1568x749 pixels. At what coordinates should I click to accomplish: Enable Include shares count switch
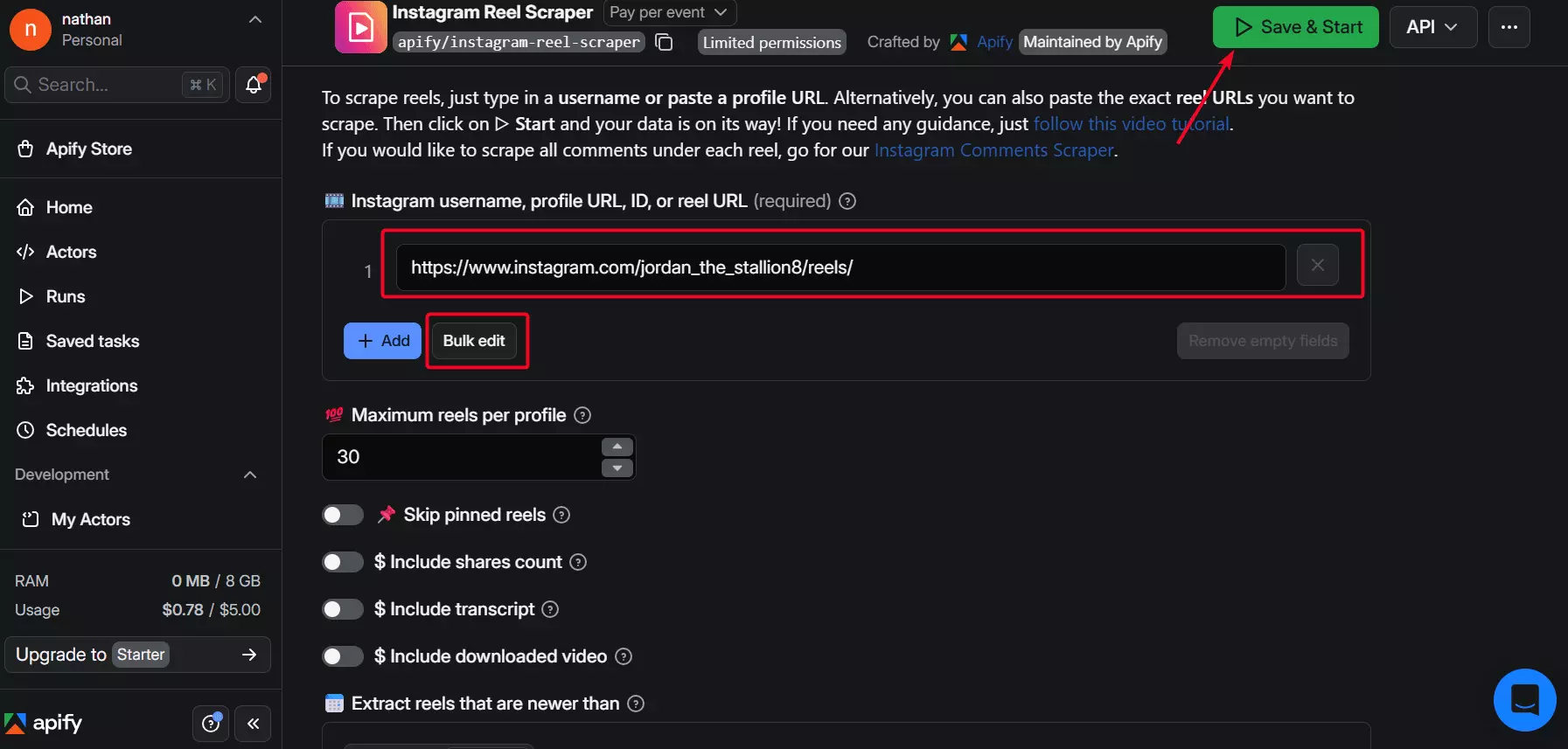[343, 562]
